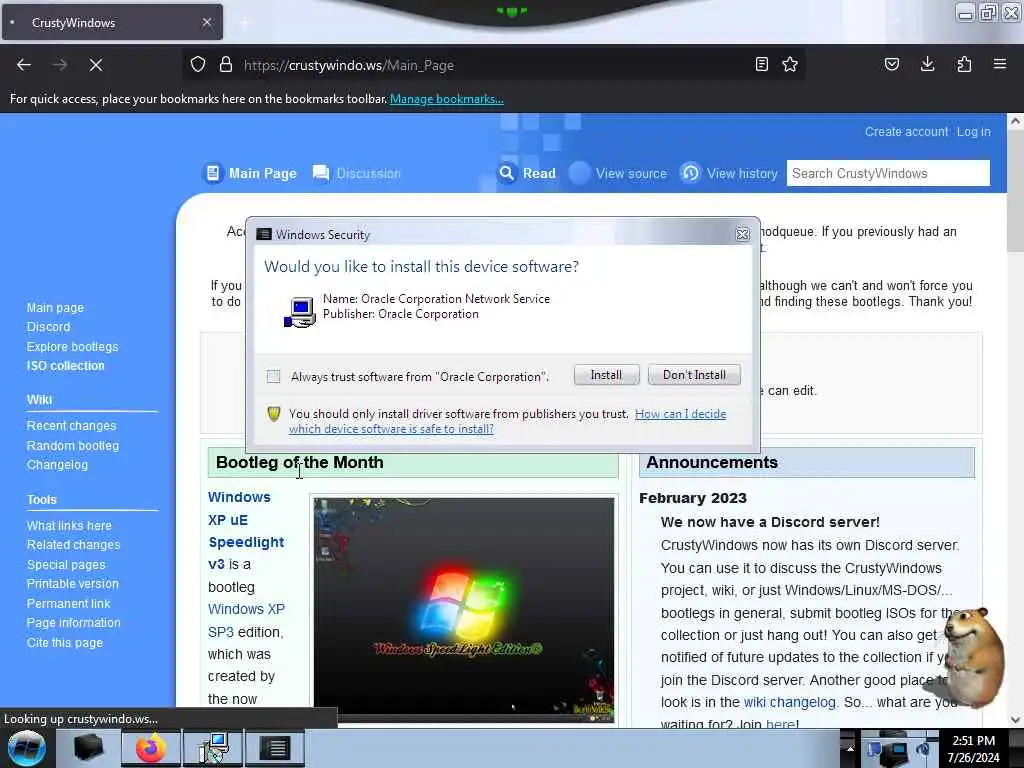Open the dark window taskbar item
The height and width of the screenshot is (768, 1024).
coord(275,748)
